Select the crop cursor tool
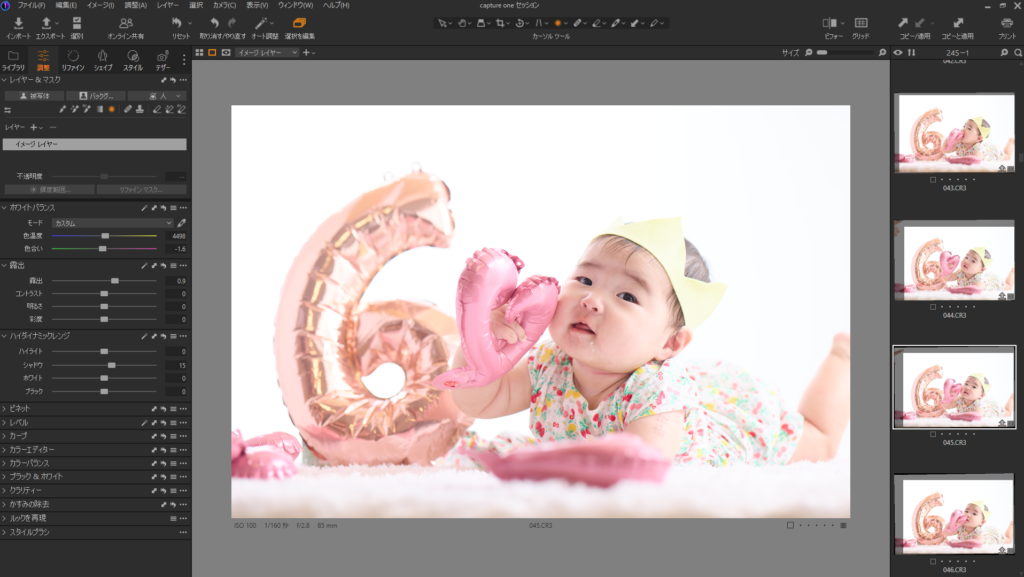Image resolution: width=1024 pixels, height=577 pixels. click(500, 23)
